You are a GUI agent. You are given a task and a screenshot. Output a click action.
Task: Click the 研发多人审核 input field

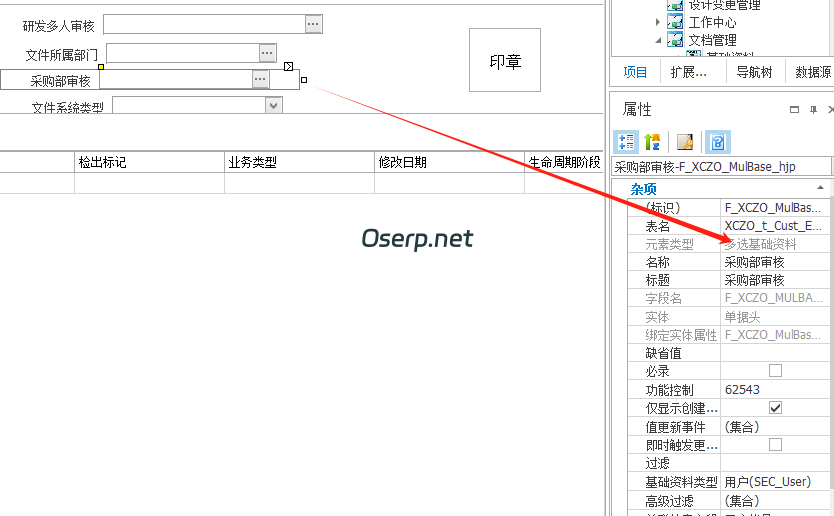[204, 24]
